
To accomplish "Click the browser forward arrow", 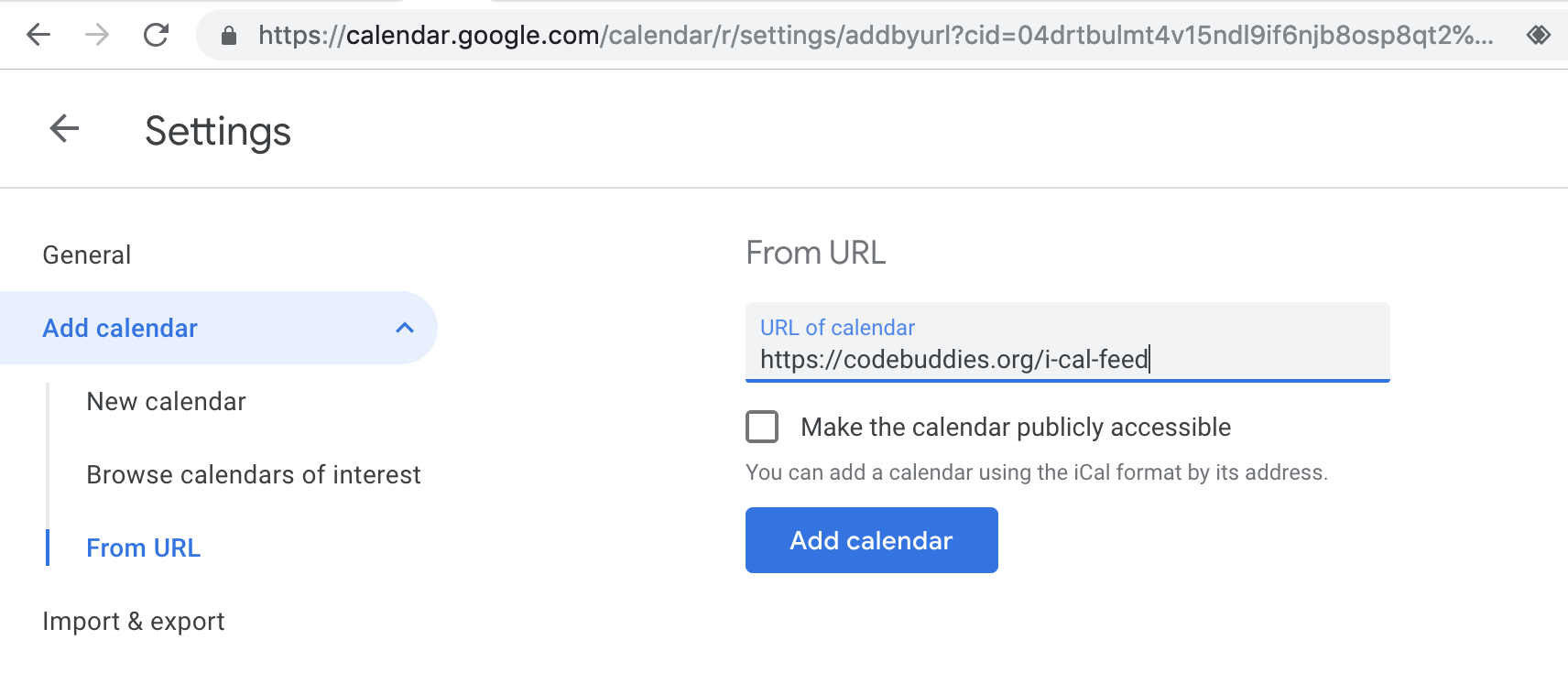I will coord(97,35).
